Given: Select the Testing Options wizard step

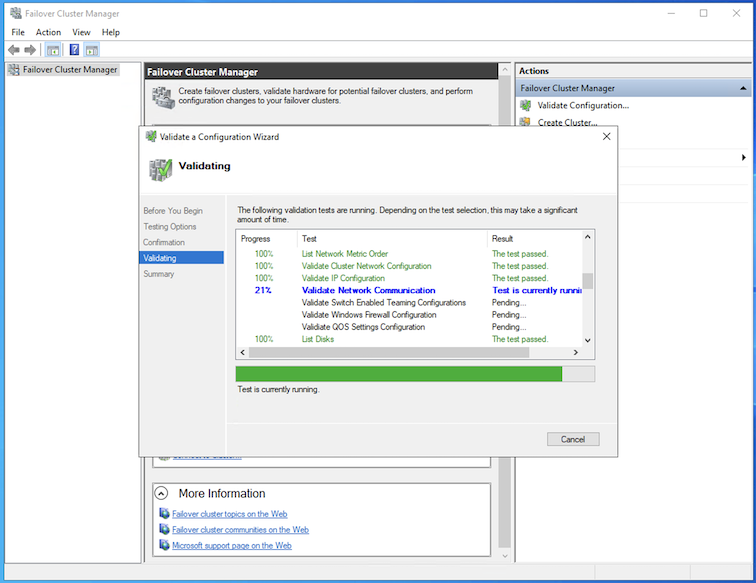Looking at the screenshot, I should pos(170,226).
